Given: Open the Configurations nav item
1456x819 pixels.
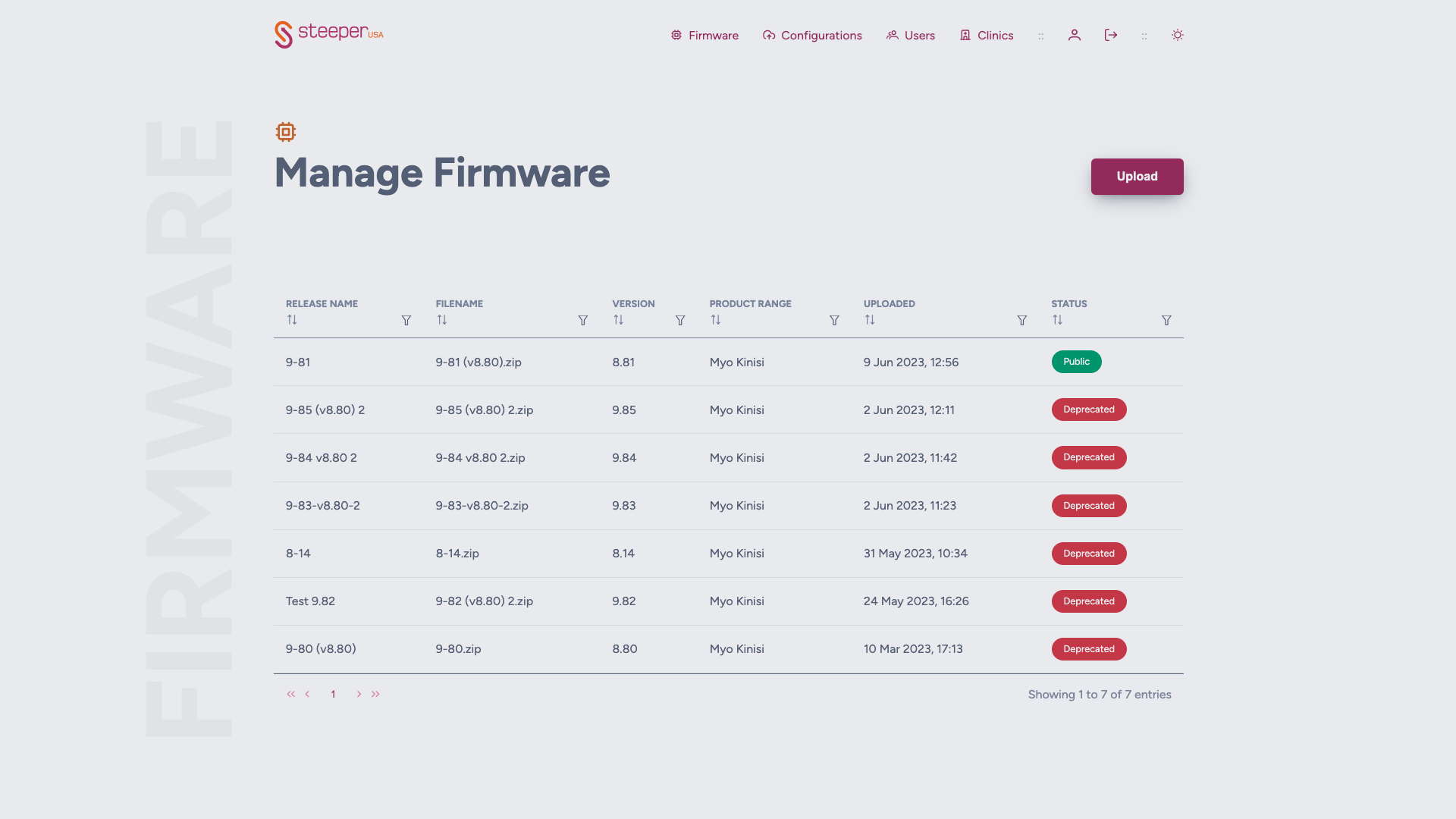Looking at the screenshot, I should click(812, 36).
